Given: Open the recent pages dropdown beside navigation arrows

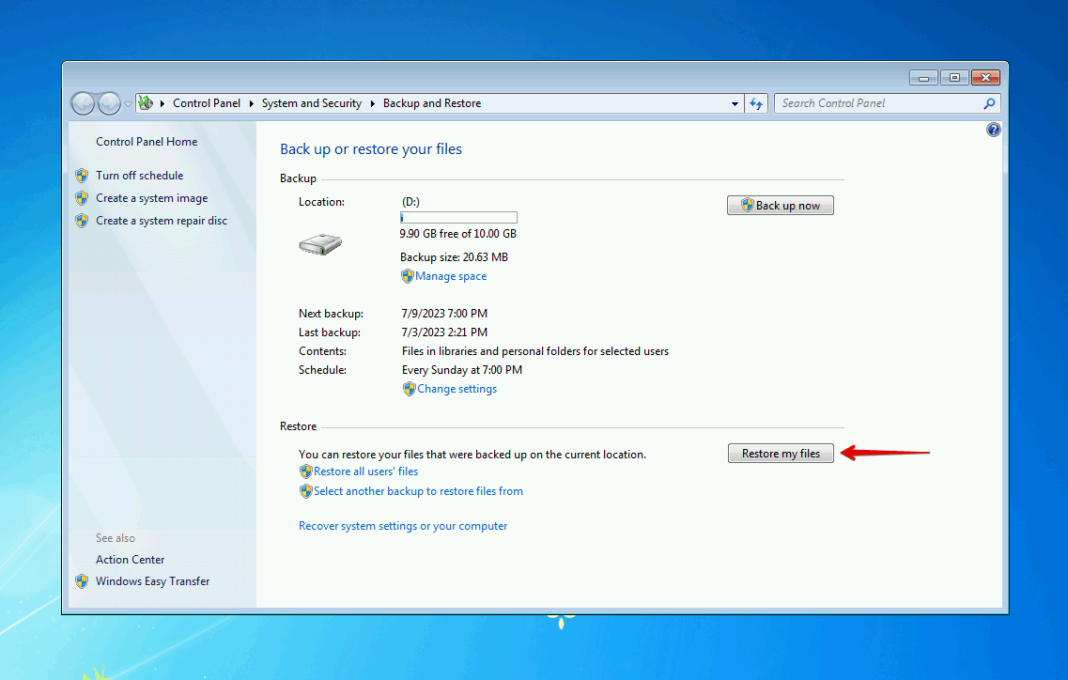Looking at the screenshot, I should (x=126, y=103).
